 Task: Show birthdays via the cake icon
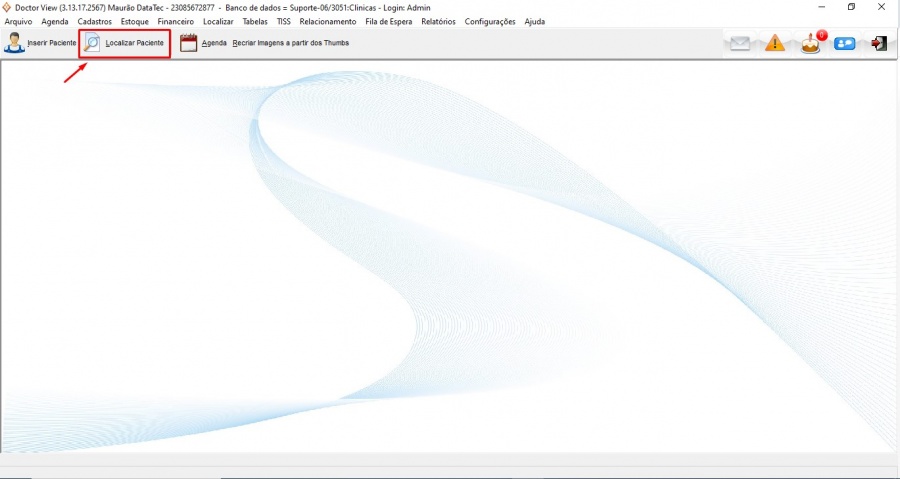(811, 44)
